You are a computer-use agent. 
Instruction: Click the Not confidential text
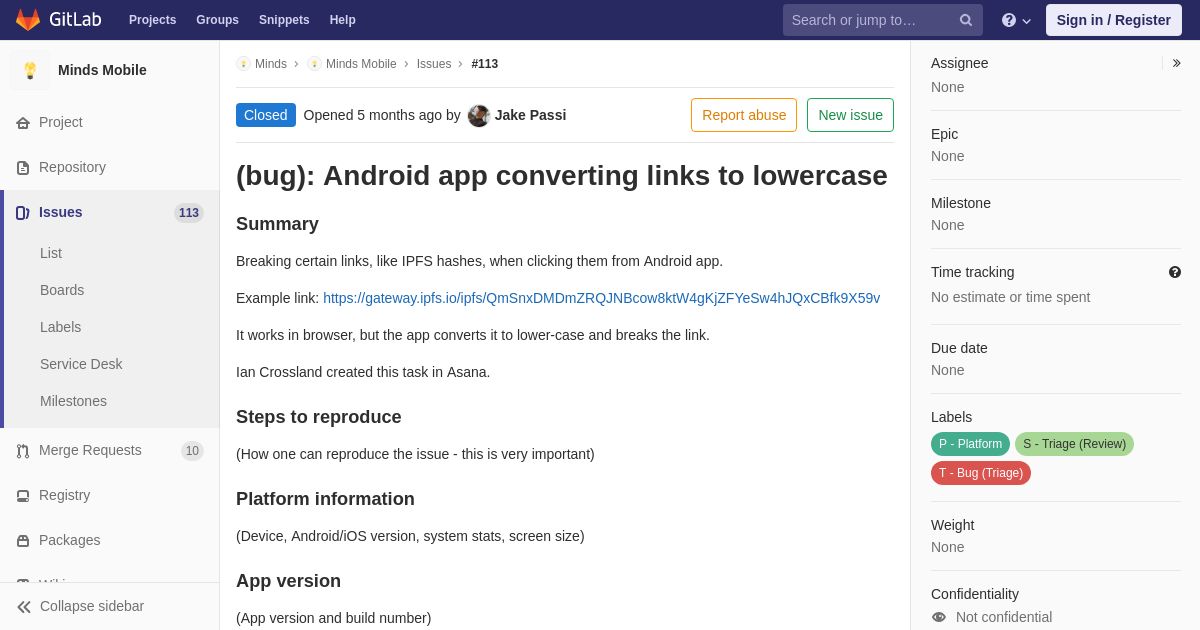(x=1004, y=617)
